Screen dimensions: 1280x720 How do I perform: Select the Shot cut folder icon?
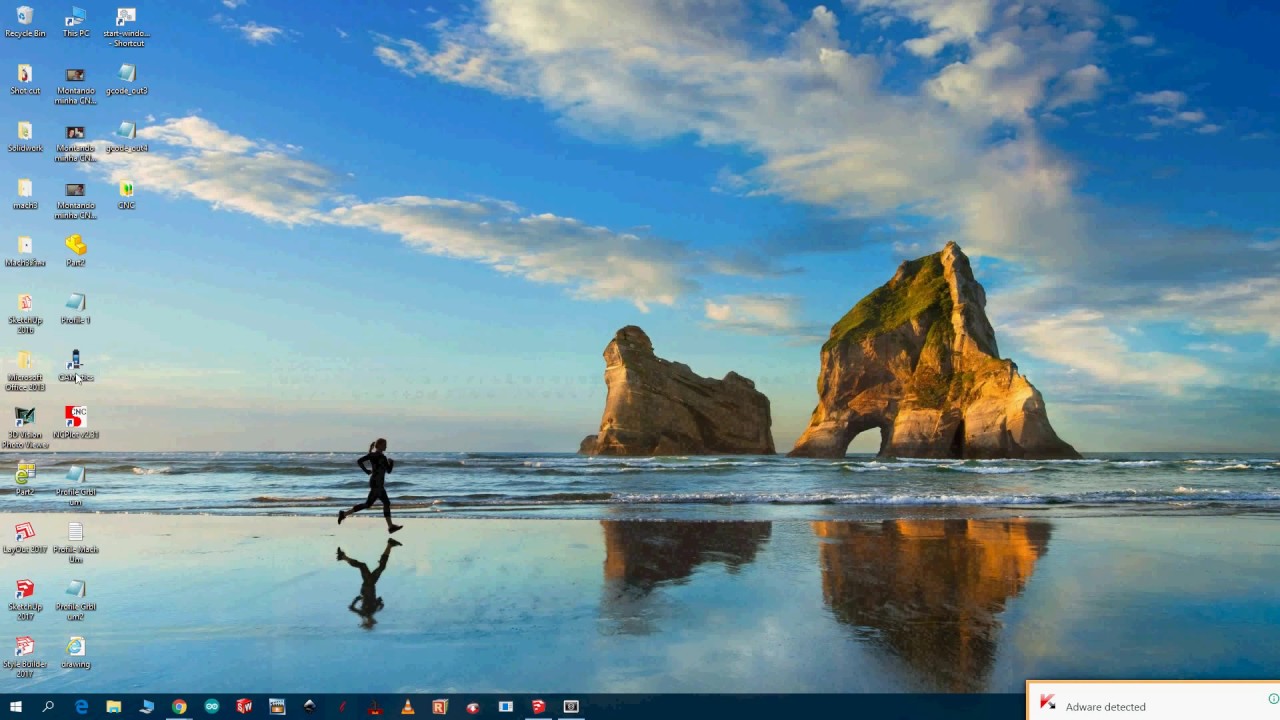pos(25,80)
